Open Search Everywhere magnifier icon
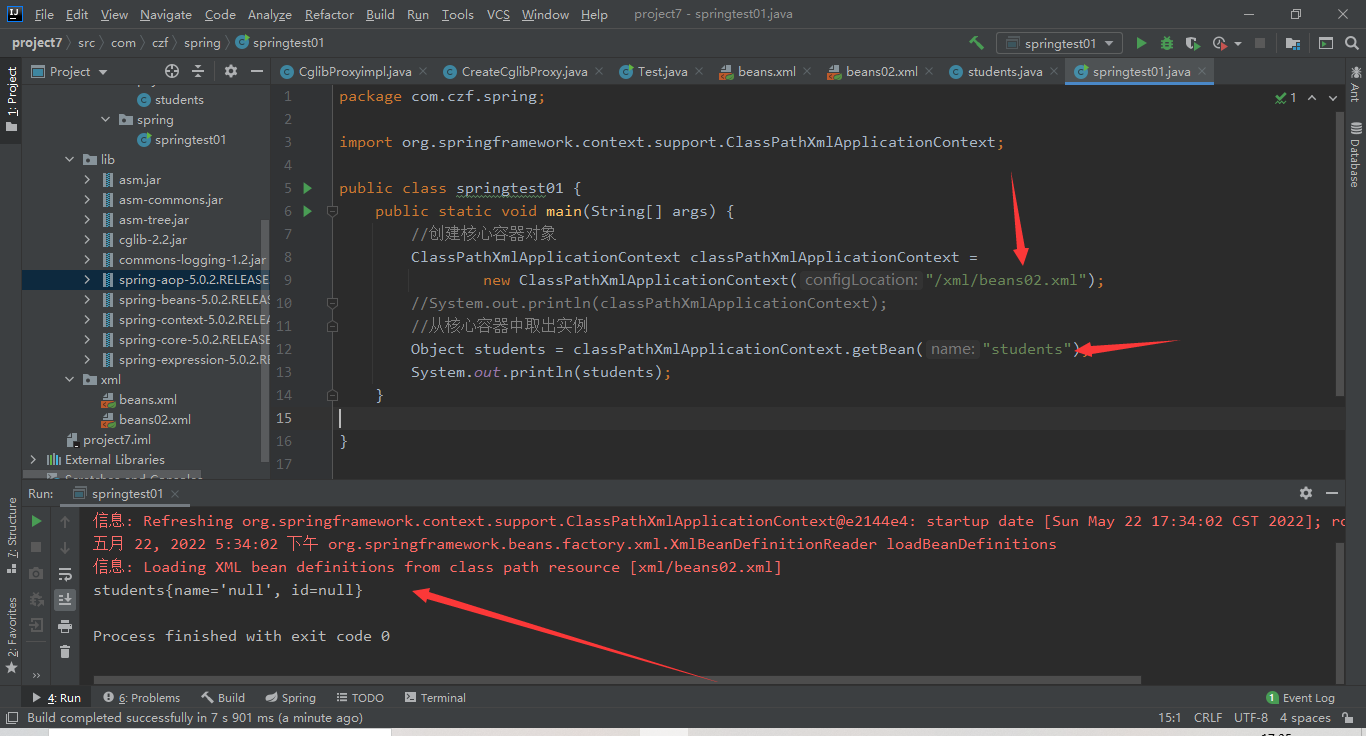This screenshot has height=736, width=1366. coord(1350,43)
